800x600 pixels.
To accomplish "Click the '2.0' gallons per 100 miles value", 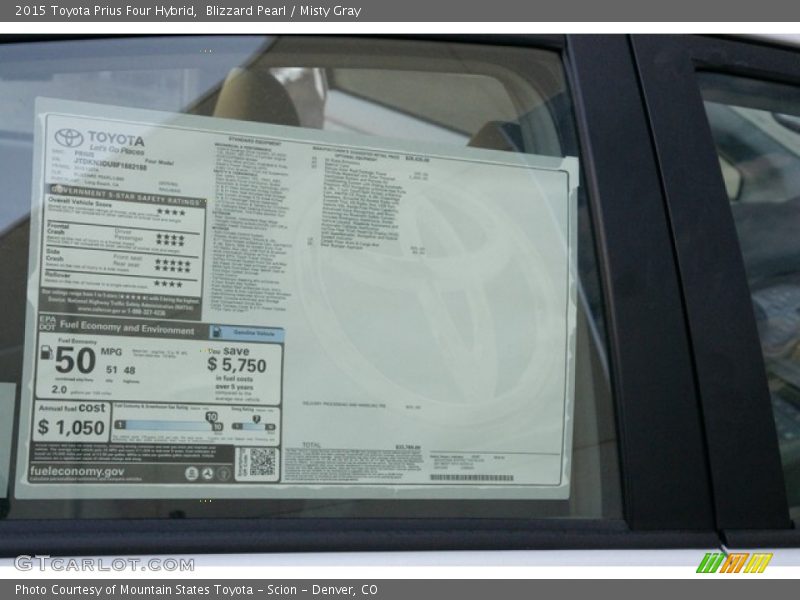I will (x=59, y=389).
